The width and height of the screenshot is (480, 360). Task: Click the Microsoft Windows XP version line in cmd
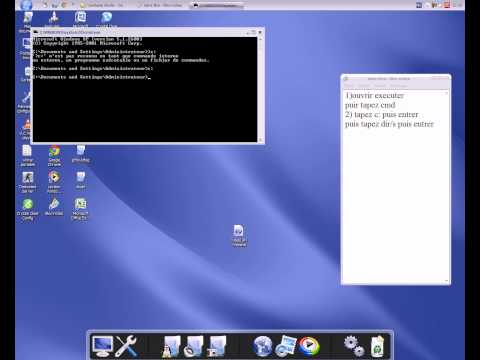[x=87, y=39]
